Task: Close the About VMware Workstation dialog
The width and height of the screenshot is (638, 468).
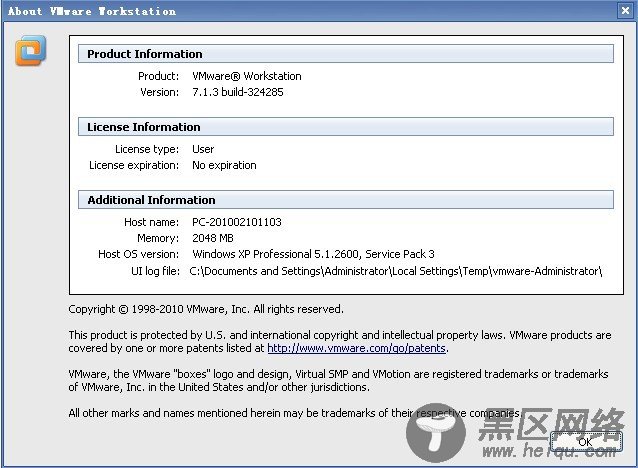Action: coord(625,11)
